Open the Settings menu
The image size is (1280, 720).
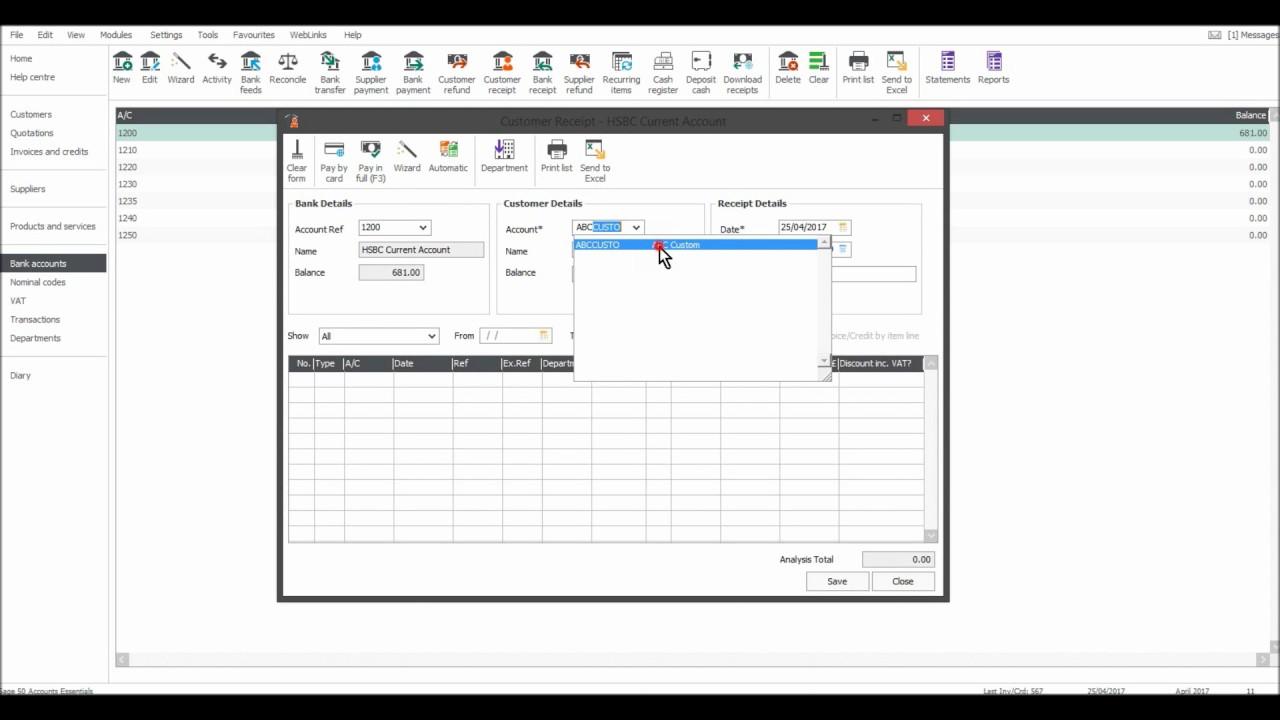tap(166, 35)
